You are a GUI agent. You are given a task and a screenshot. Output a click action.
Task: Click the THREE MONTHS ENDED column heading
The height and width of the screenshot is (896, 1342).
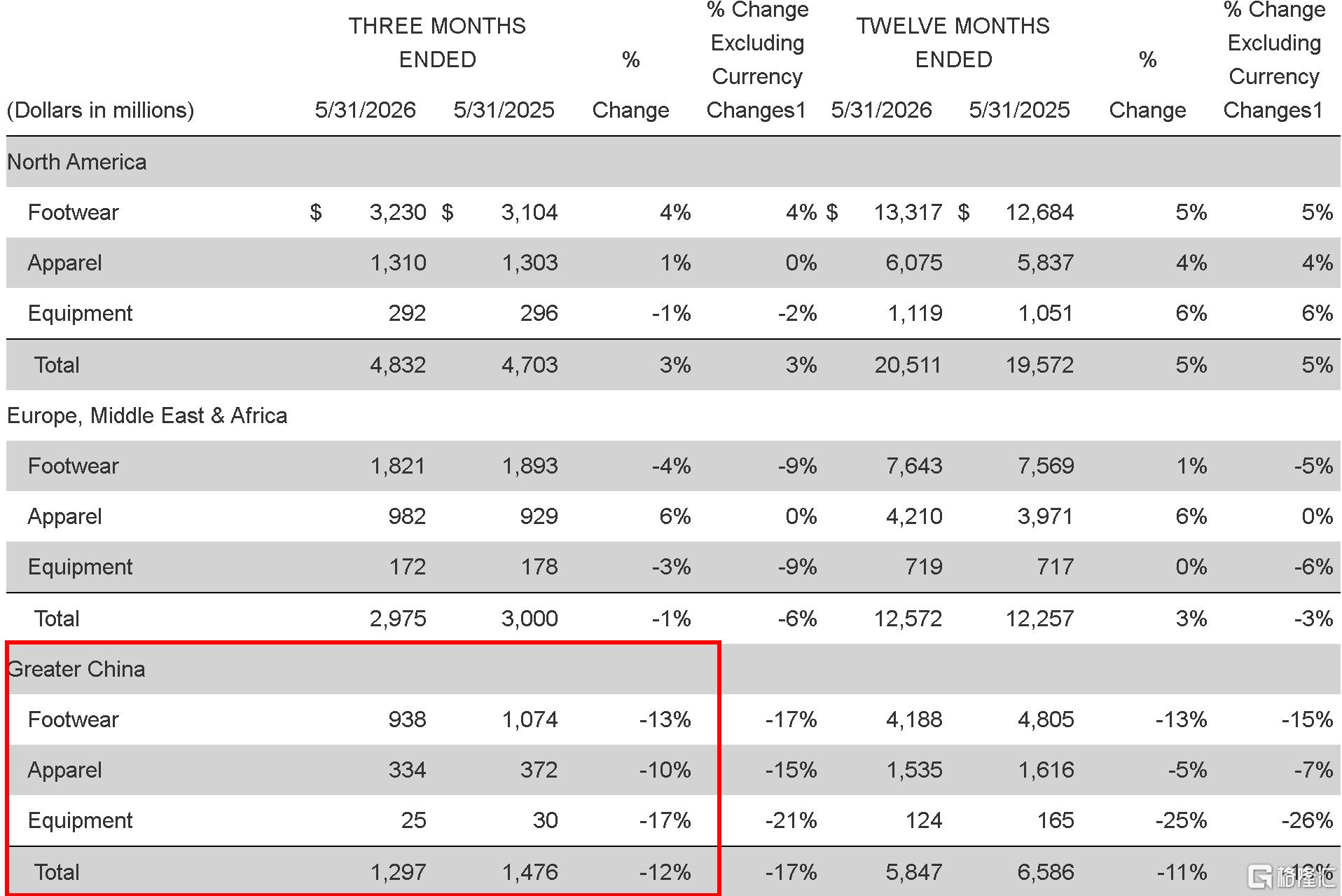coord(437,43)
